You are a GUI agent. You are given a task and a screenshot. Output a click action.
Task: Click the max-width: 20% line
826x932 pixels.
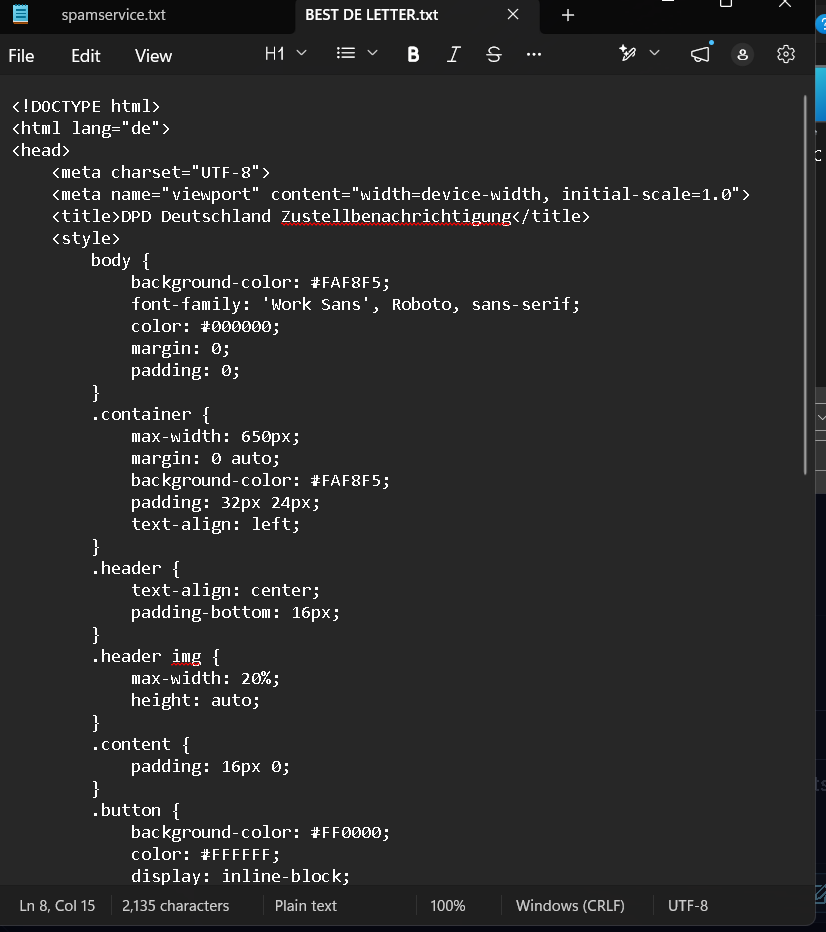(205, 678)
